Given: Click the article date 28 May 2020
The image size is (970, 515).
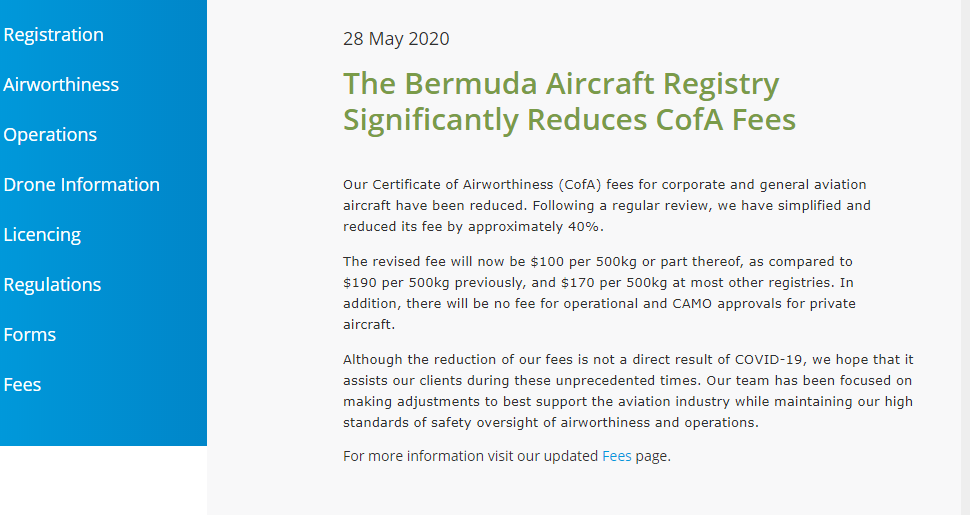Looking at the screenshot, I should tap(396, 39).
